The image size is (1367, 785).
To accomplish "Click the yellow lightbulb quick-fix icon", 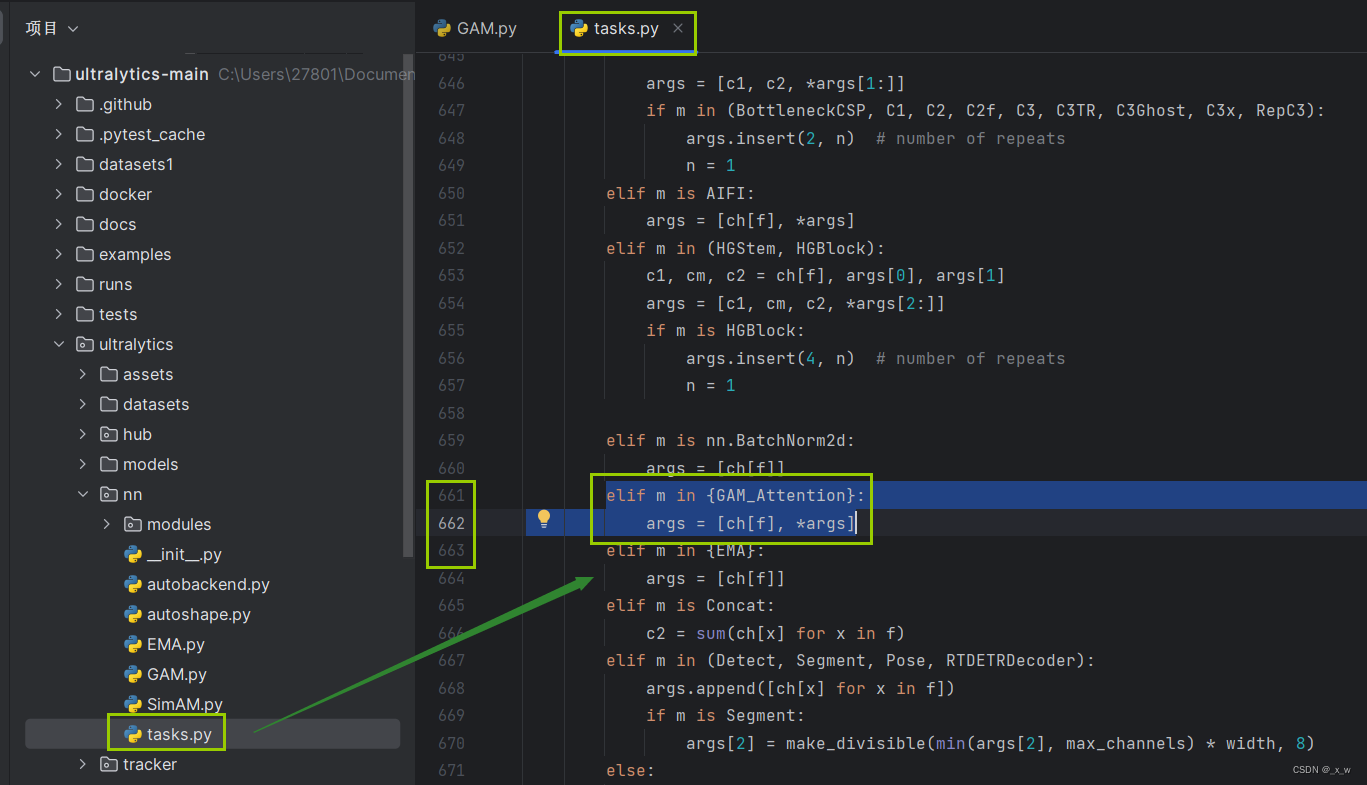I will pyautogui.click(x=544, y=518).
